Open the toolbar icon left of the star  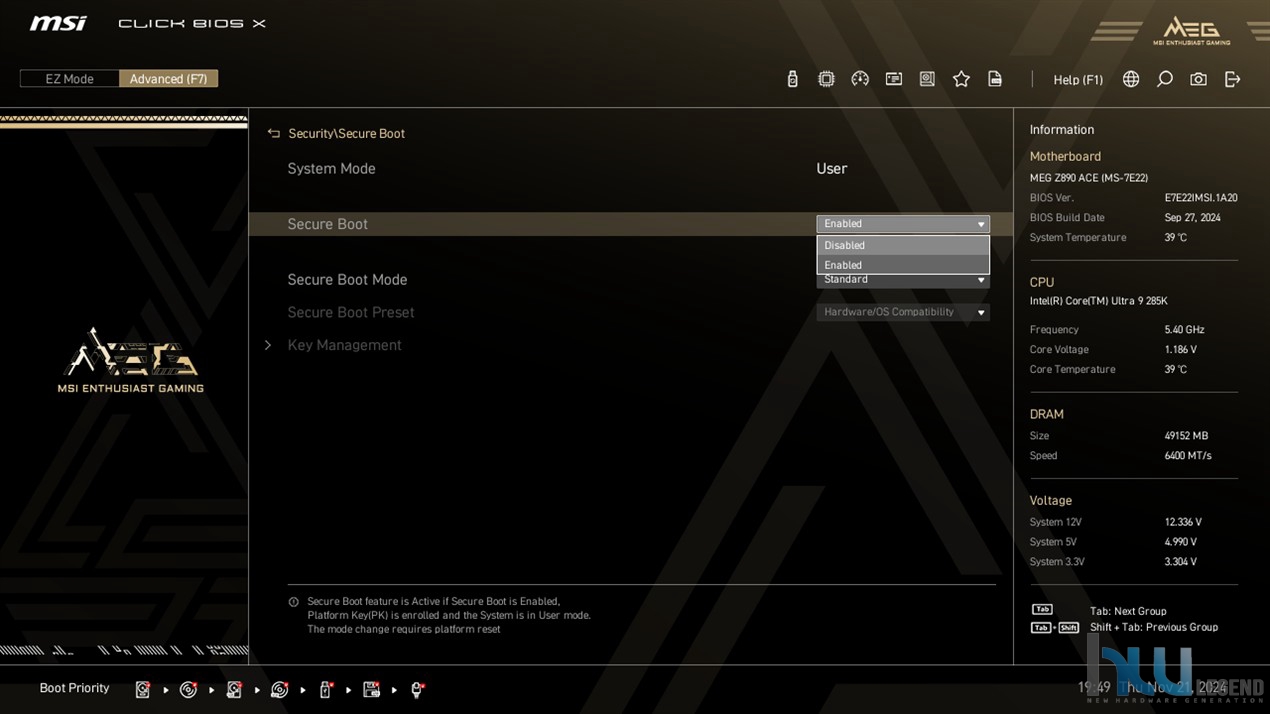(927, 79)
